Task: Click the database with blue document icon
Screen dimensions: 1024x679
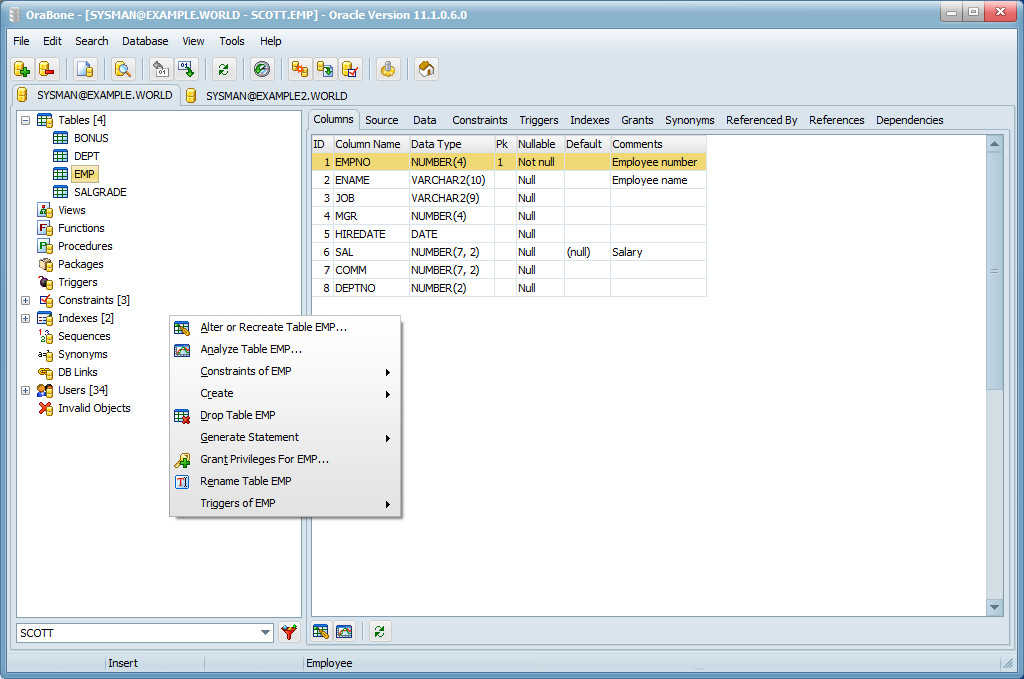Action: point(325,69)
